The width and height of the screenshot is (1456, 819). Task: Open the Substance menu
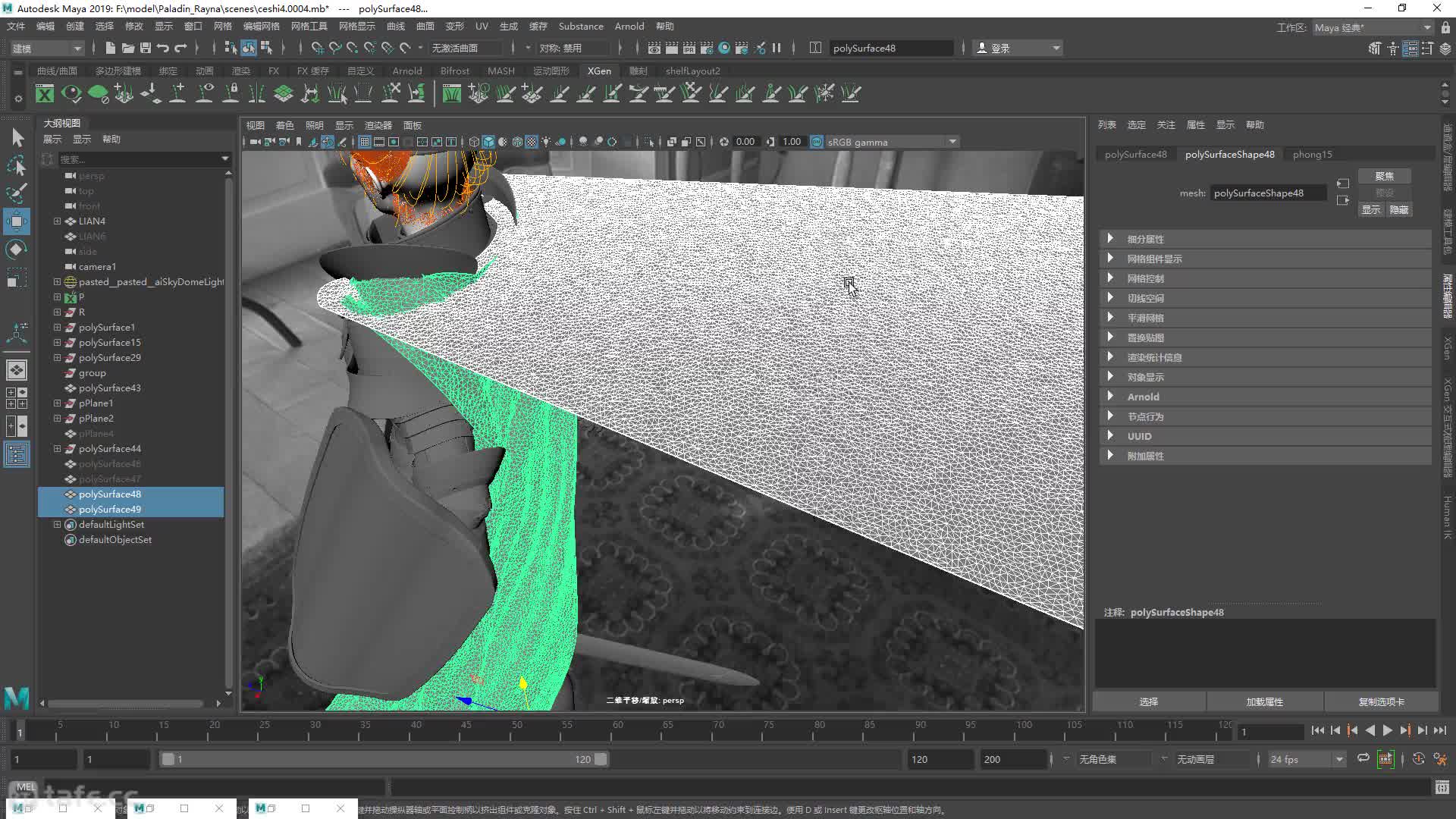point(581,27)
